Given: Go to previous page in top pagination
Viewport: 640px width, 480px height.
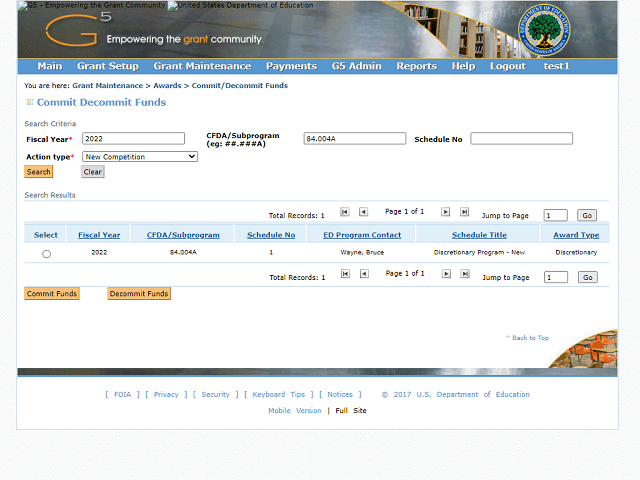Looking at the screenshot, I should (363, 212).
